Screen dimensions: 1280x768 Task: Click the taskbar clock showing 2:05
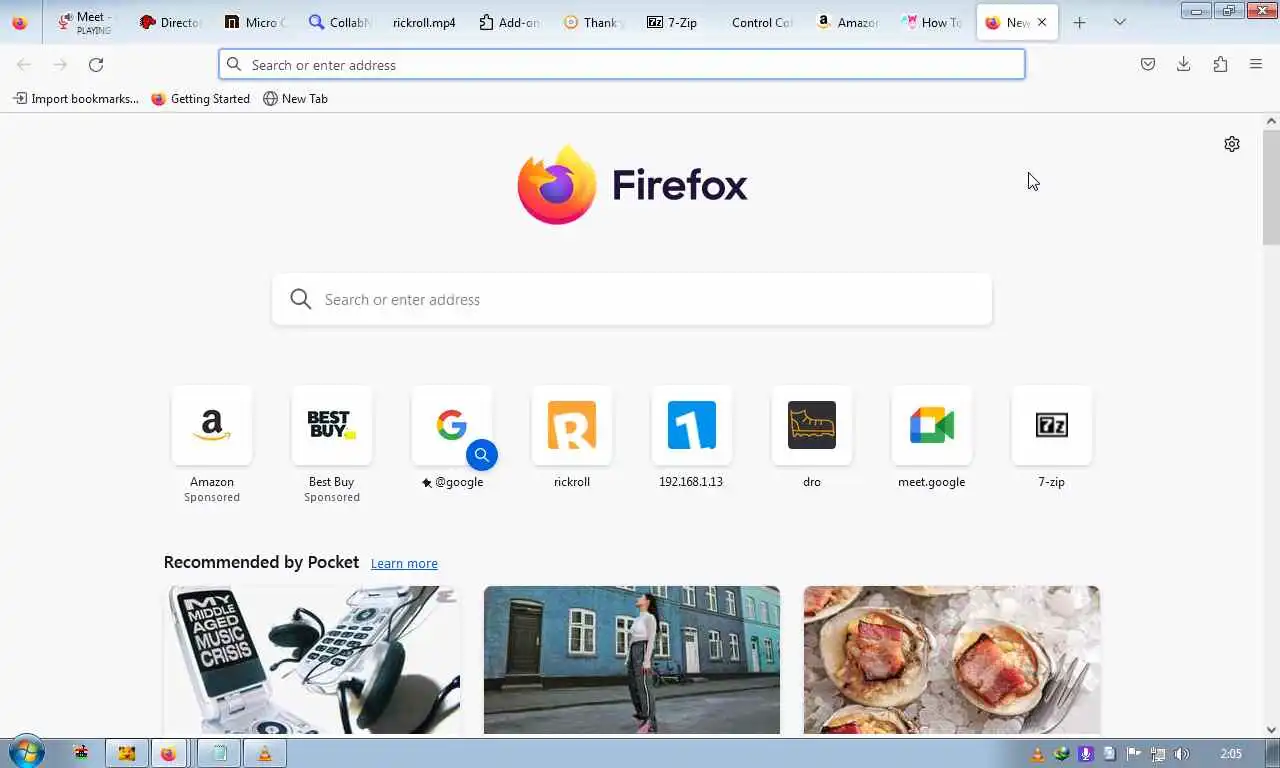(x=1231, y=754)
